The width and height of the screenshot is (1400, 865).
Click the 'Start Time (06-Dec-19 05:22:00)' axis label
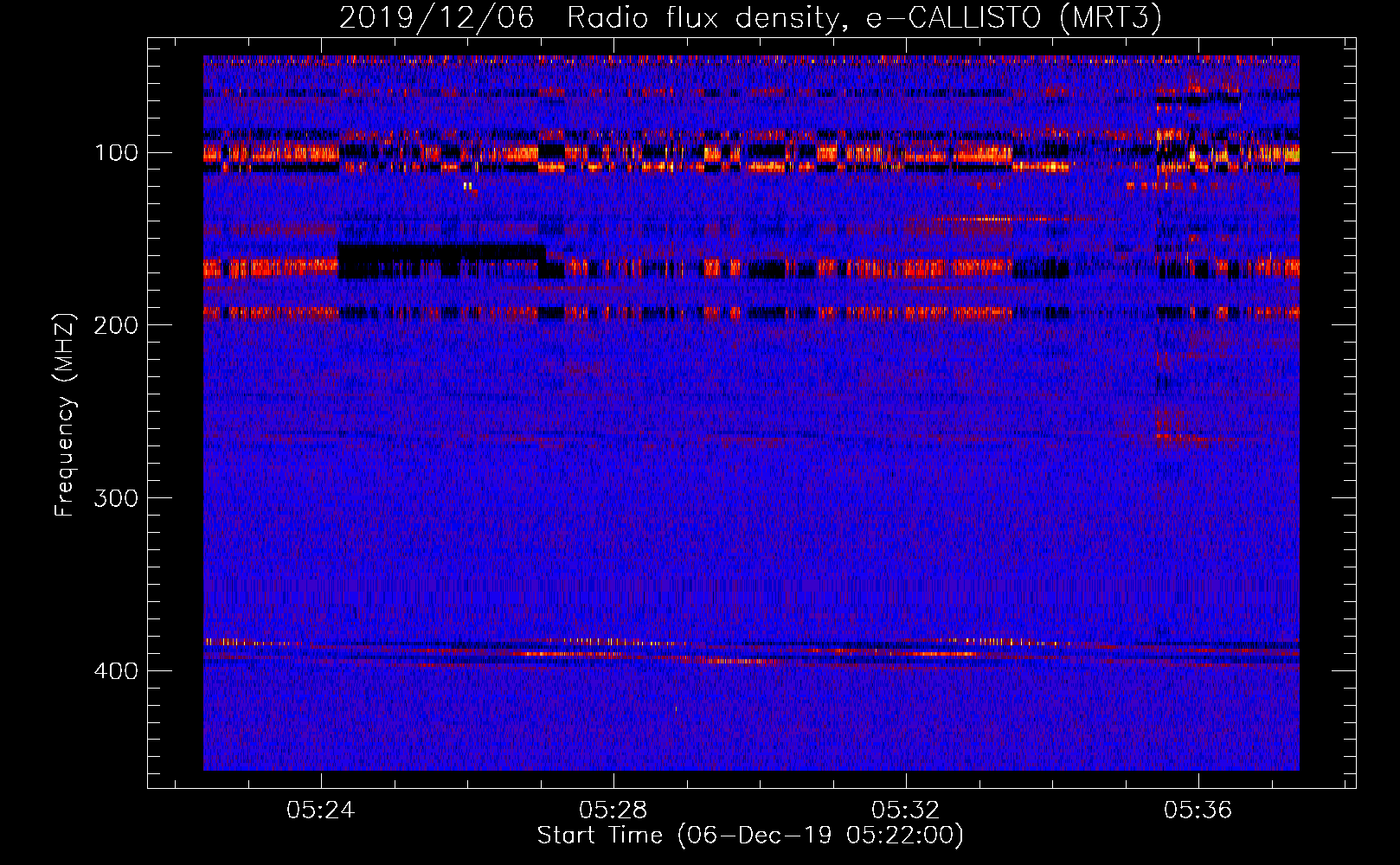pos(750,836)
